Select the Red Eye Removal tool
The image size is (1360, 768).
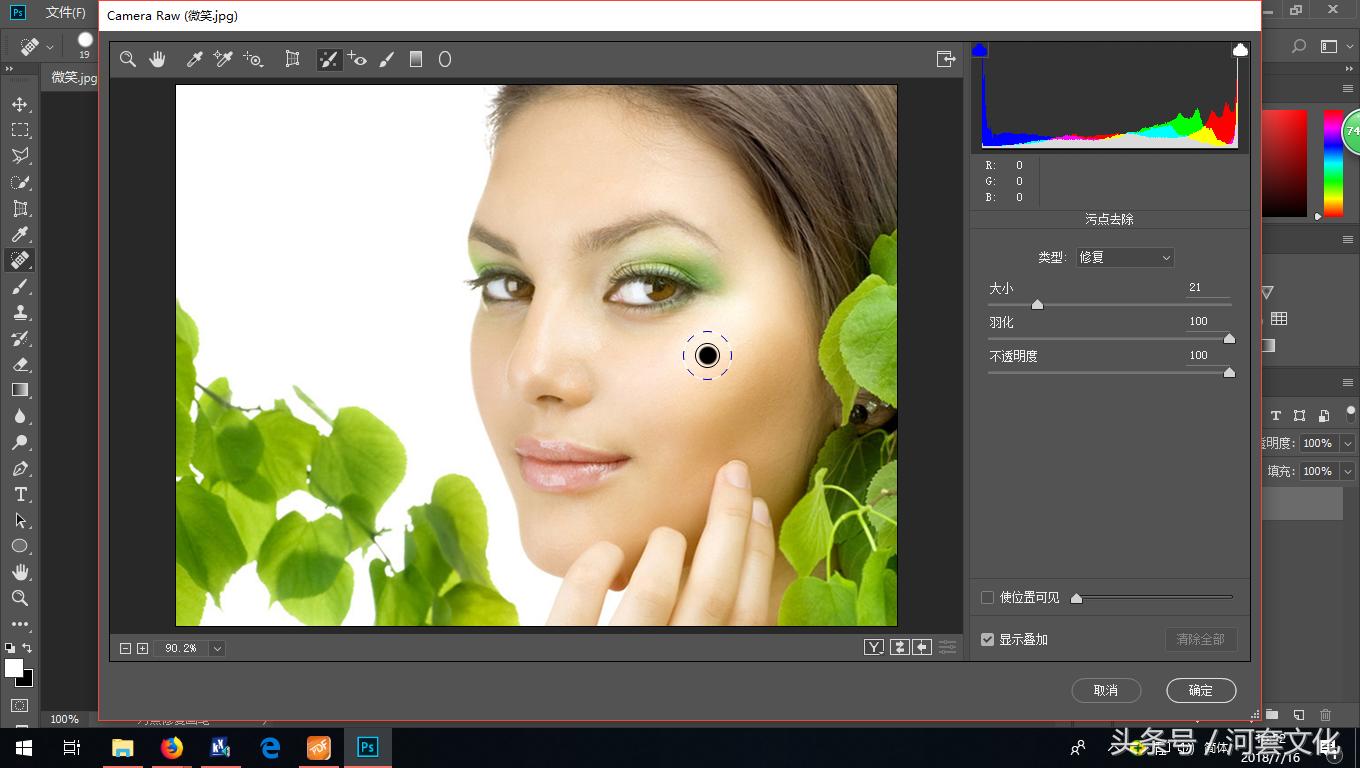[x=358, y=59]
